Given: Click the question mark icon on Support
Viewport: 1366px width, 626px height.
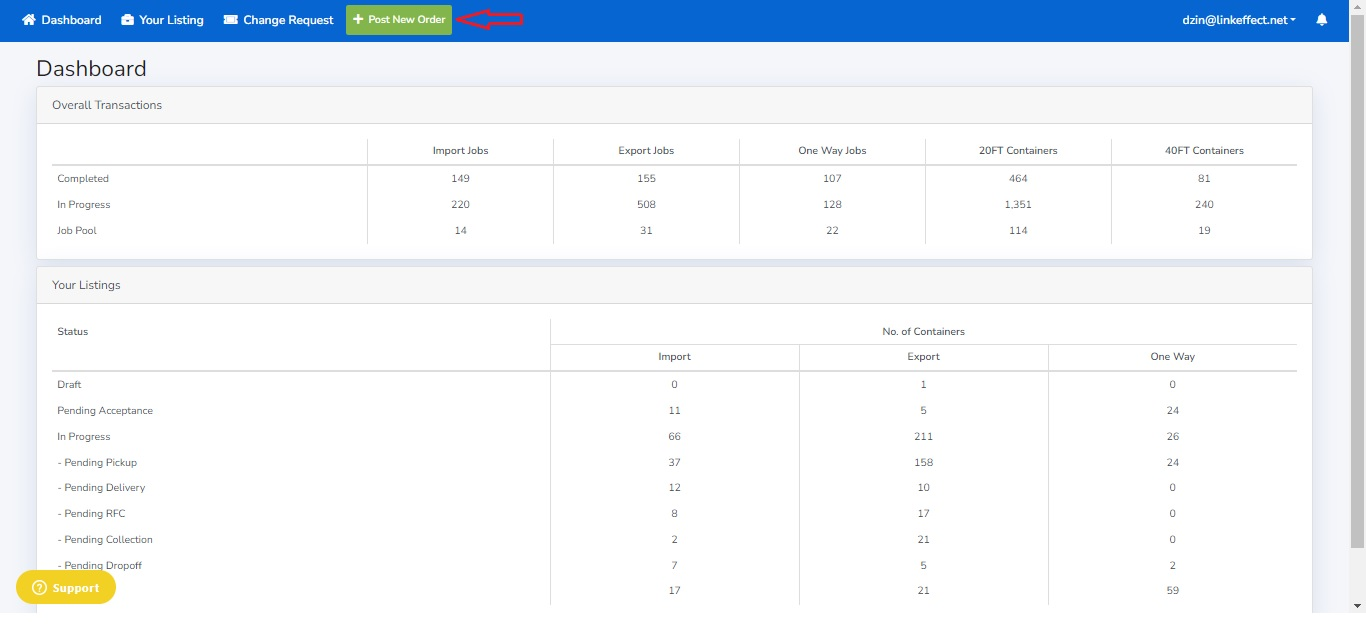Looking at the screenshot, I should click(40, 588).
